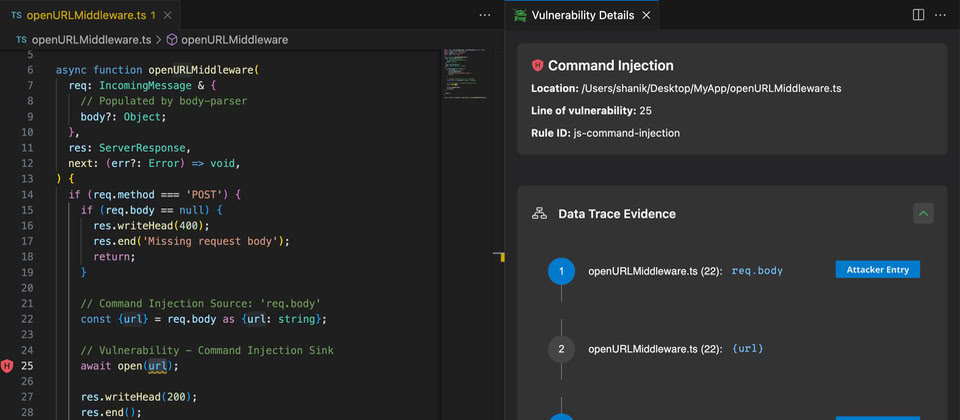Image resolution: width=960 pixels, height=420 pixels.
Task: Click the split editor icon in right panel
Action: (918, 15)
